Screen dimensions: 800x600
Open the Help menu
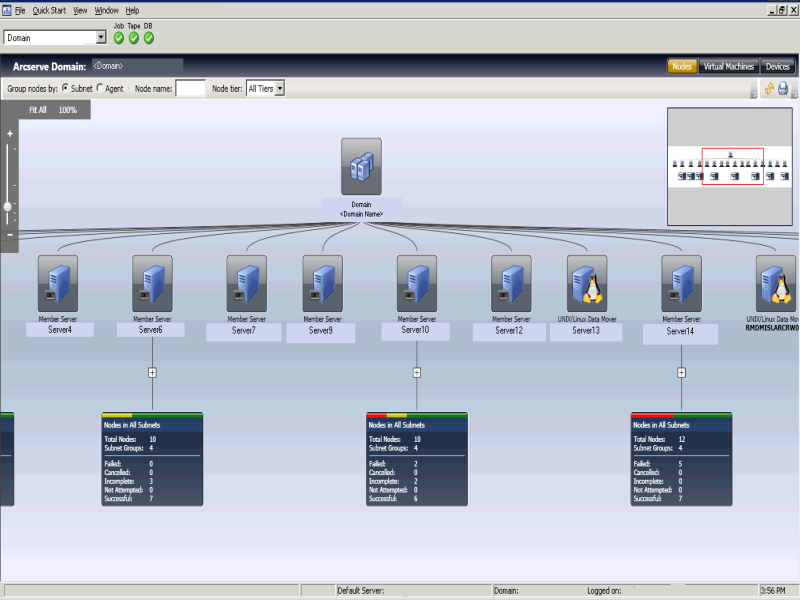tap(132, 10)
